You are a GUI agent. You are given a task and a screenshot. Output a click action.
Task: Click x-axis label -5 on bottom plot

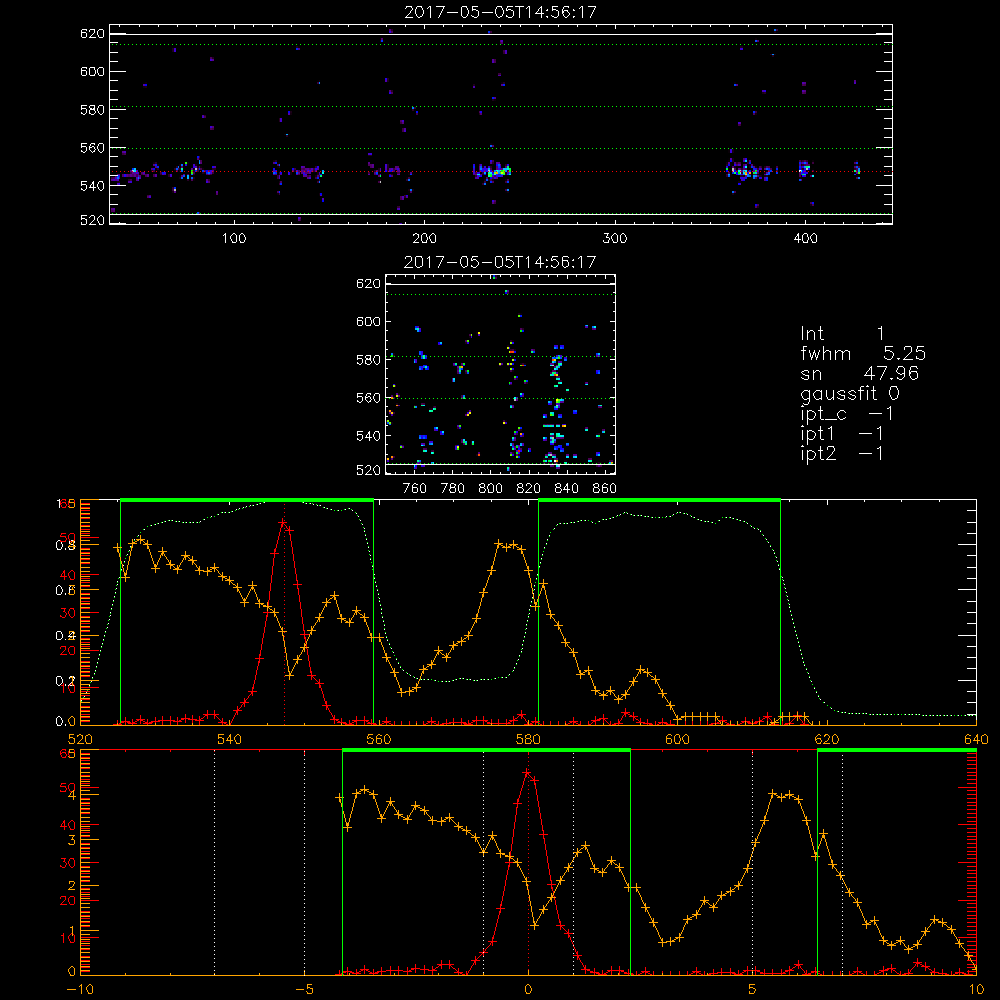[x=304, y=990]
